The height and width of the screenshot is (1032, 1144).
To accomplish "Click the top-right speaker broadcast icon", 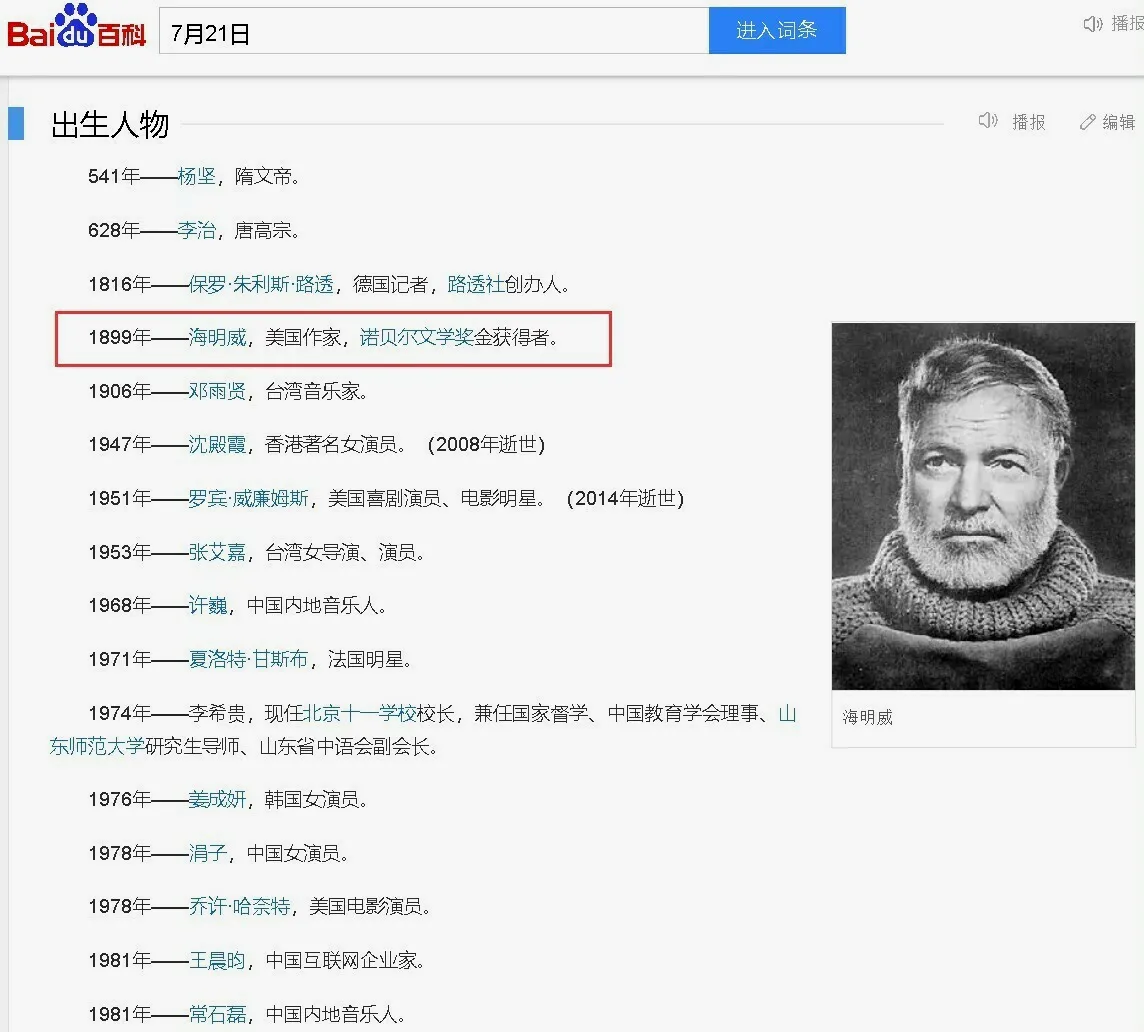I will click(1093, 24).
